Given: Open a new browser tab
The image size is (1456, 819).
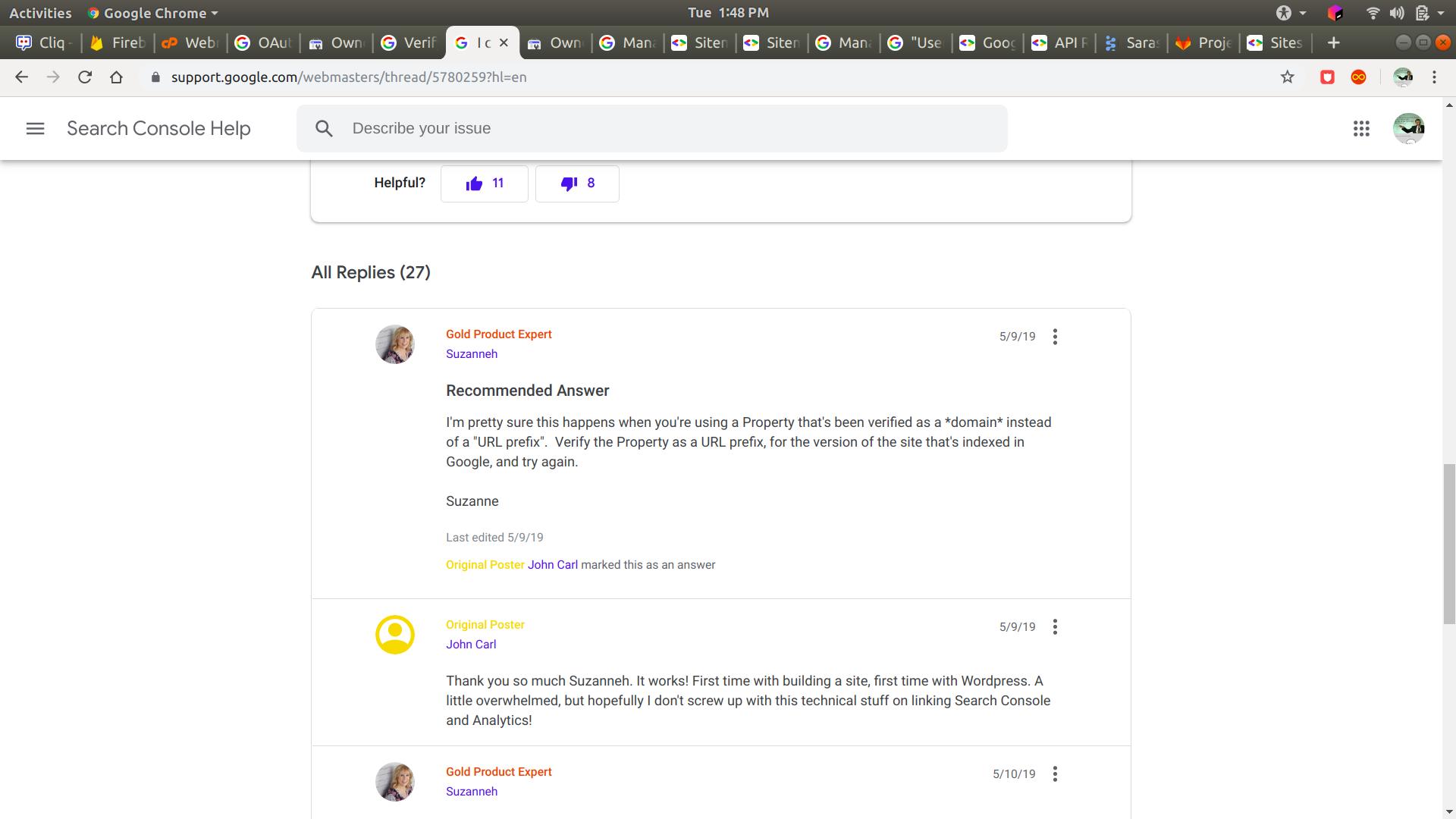Looking at the screenshot, I should pos(1333,43).
